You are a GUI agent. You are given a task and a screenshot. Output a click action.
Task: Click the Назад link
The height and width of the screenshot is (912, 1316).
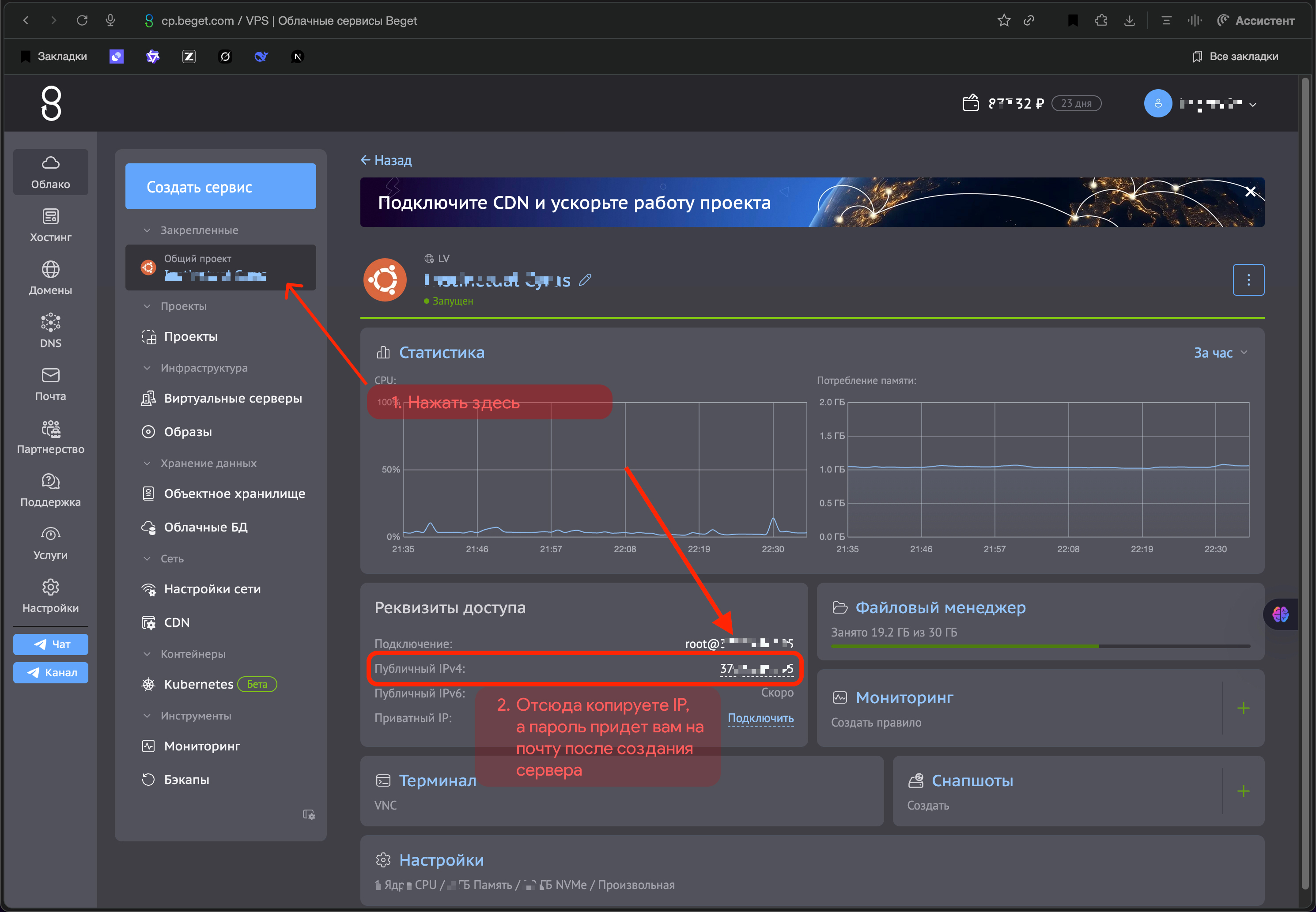pos(386,161)
